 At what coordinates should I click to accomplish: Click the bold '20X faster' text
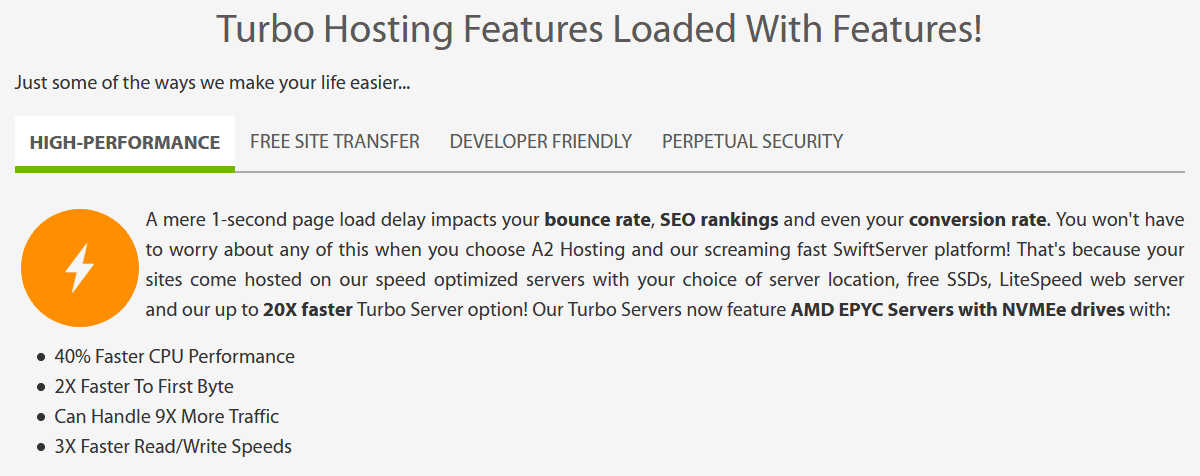pos(308,309)
